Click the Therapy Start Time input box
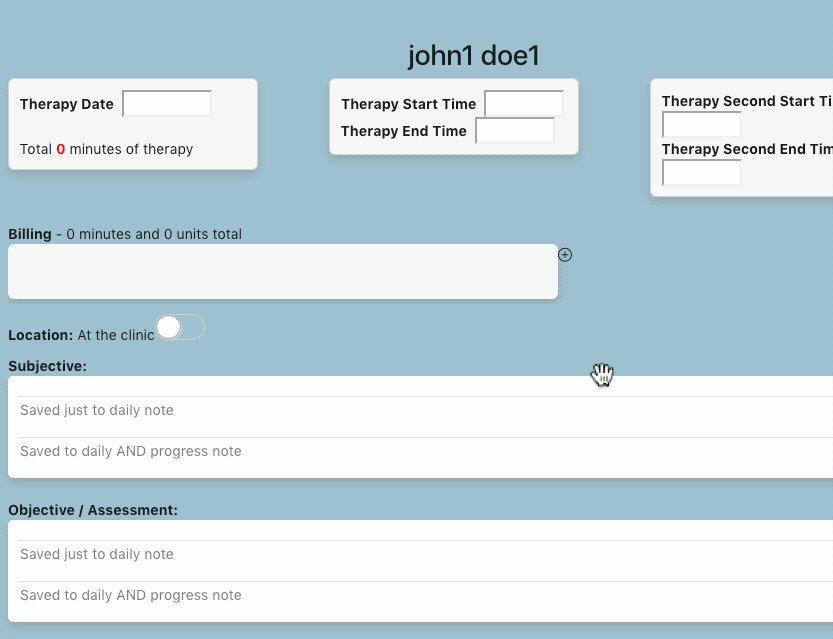Screen dimensions: 833x639 524,104
